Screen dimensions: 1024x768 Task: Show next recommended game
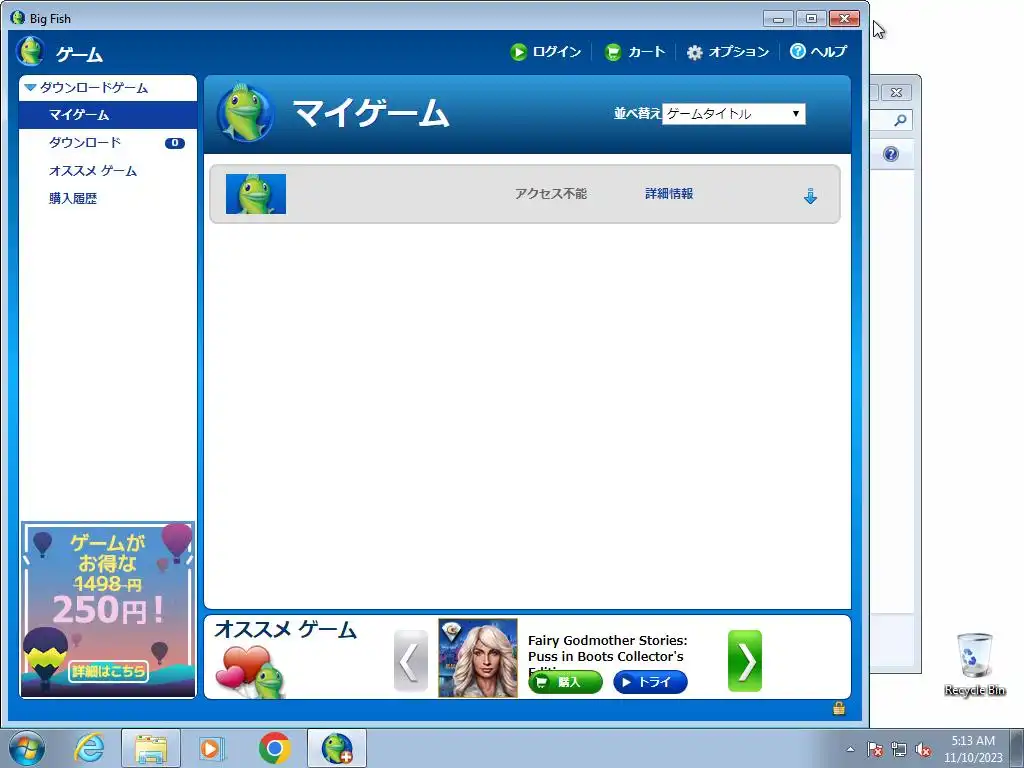click(x=745, y=661)
